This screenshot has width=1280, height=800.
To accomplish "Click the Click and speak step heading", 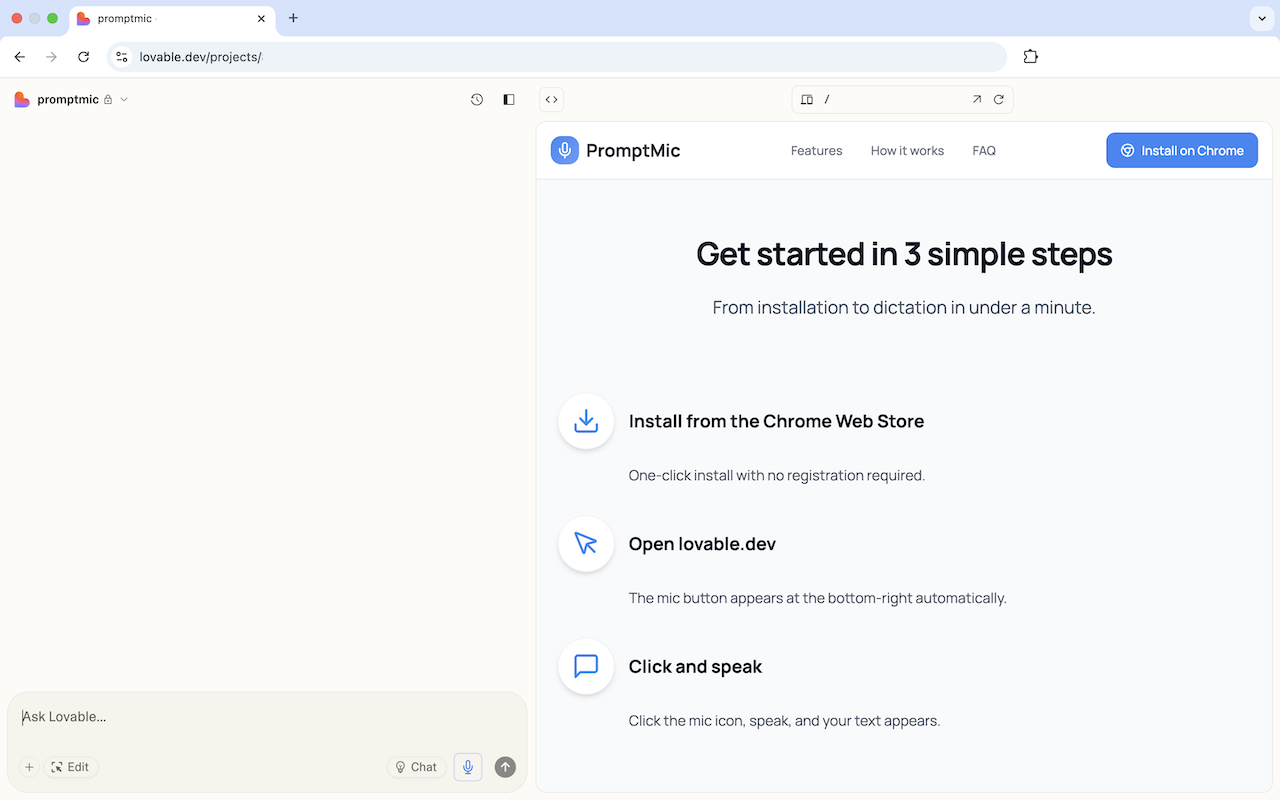I will (695, 667).
